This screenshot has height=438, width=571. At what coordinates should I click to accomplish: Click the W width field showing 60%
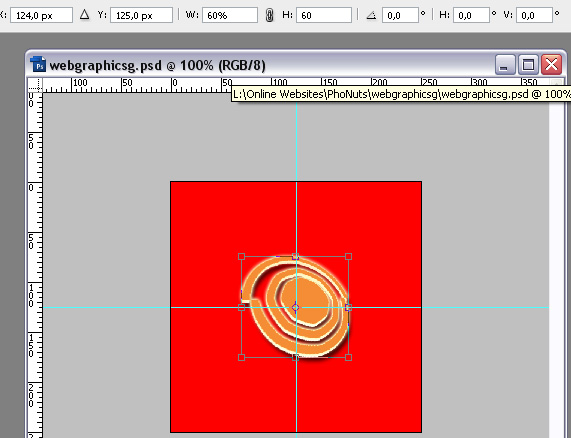(230, 15)
